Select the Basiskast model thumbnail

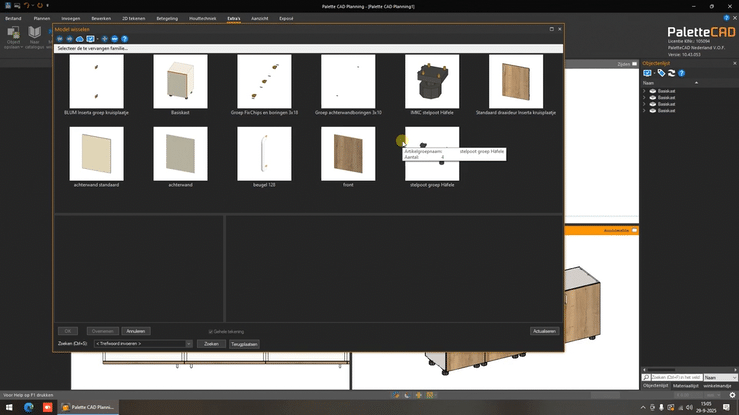click(x=180, y=80)
